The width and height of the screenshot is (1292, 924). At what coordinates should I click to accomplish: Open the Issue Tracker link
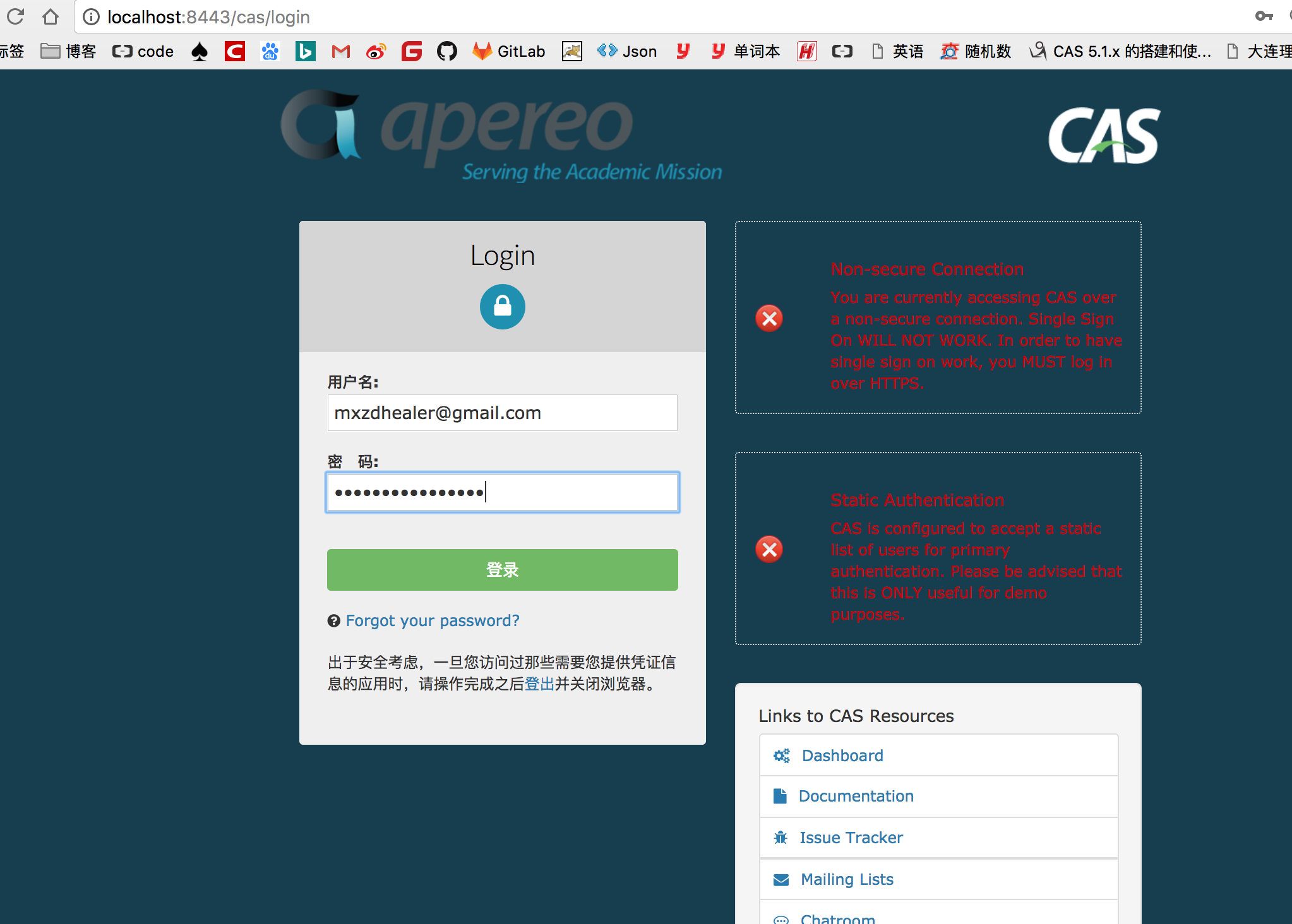(851, 838)
